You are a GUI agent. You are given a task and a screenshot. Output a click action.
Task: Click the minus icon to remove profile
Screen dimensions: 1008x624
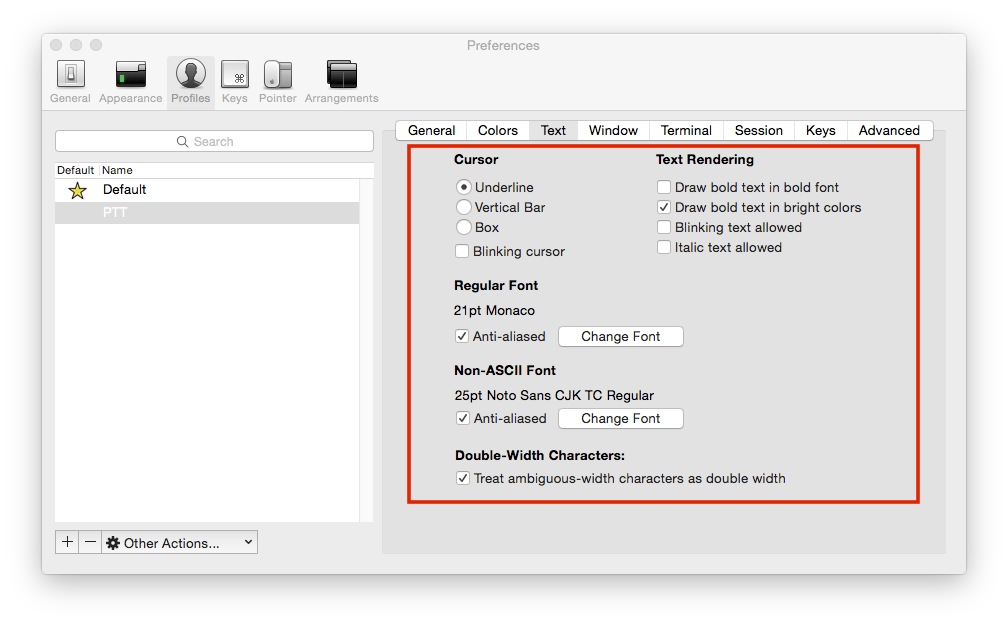(x=90, y=542)
